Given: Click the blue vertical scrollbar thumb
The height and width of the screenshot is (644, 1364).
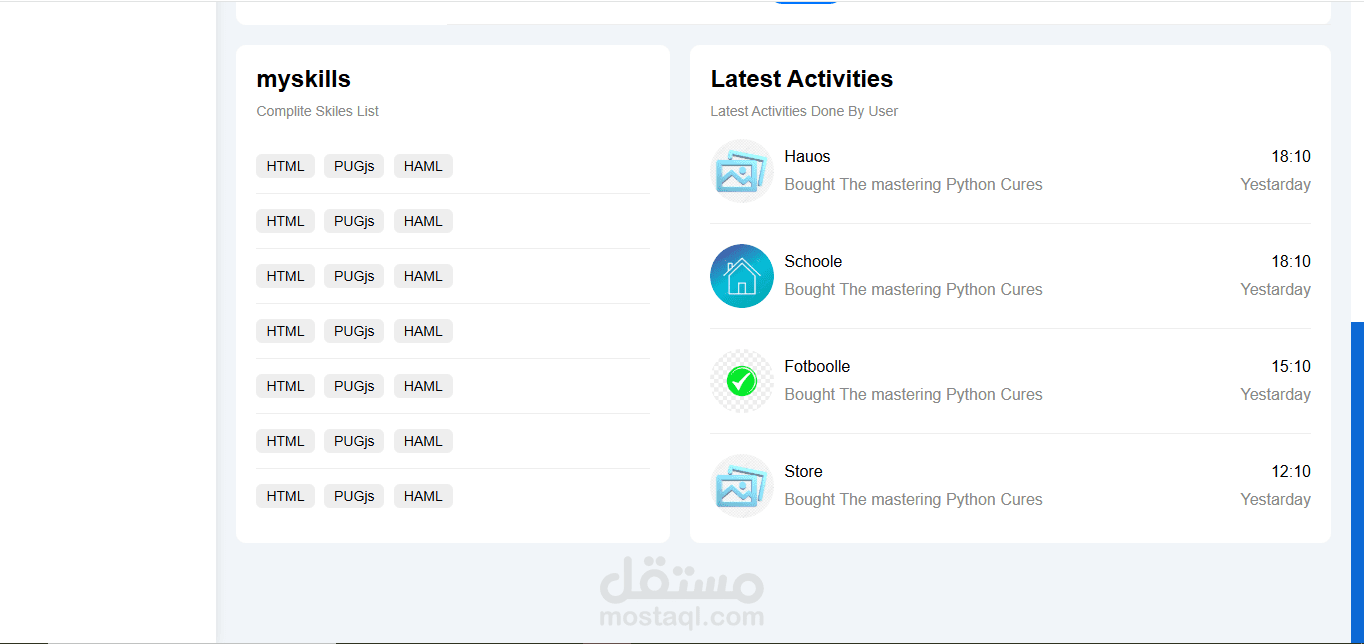Looking at the screenshot, I should pyautogui.click(x=1357, y=480).
